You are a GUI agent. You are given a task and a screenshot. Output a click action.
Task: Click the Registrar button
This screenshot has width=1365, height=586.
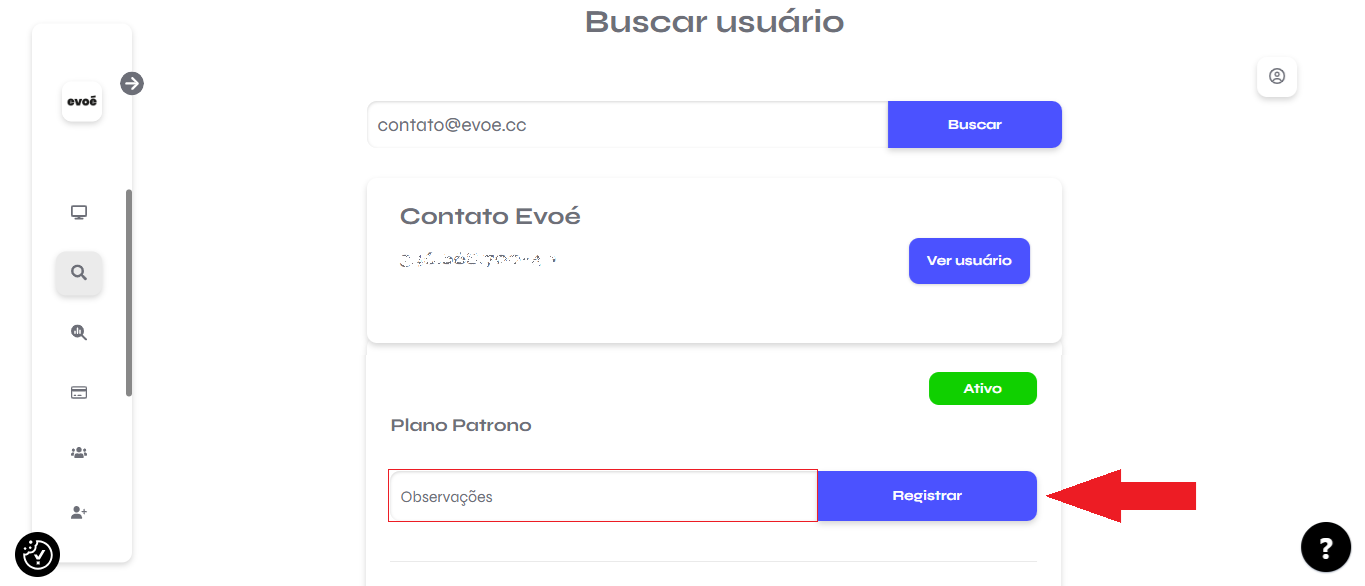tap(927, 496)
